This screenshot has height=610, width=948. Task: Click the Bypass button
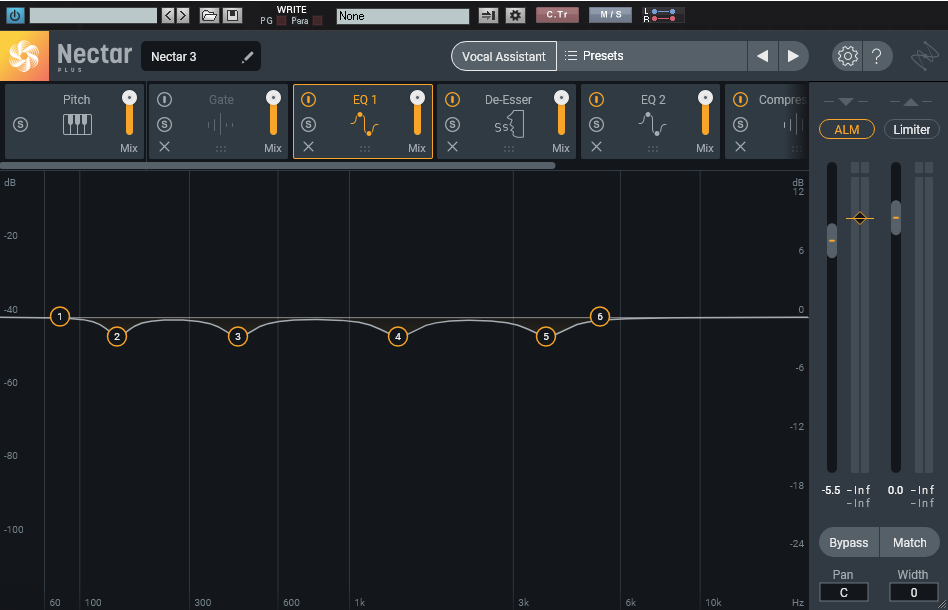tap(849, 542)
